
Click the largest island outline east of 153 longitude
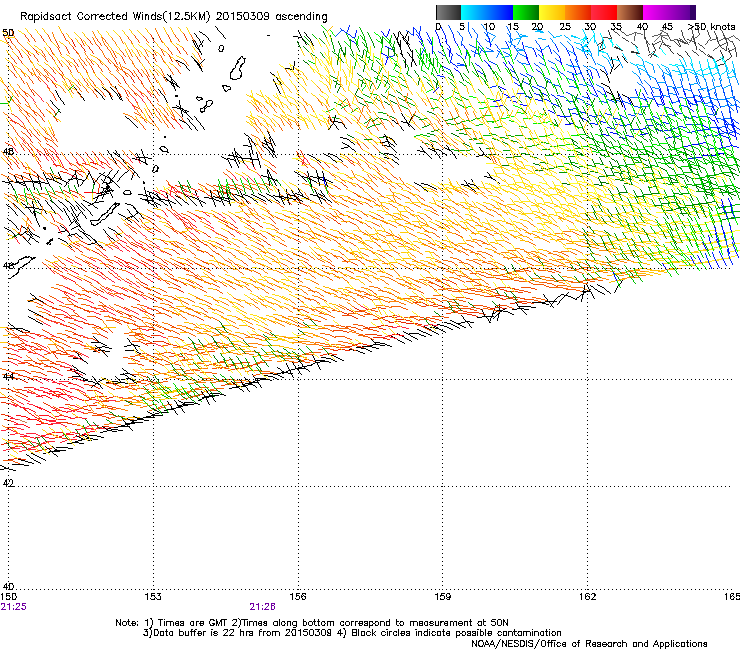237,68
